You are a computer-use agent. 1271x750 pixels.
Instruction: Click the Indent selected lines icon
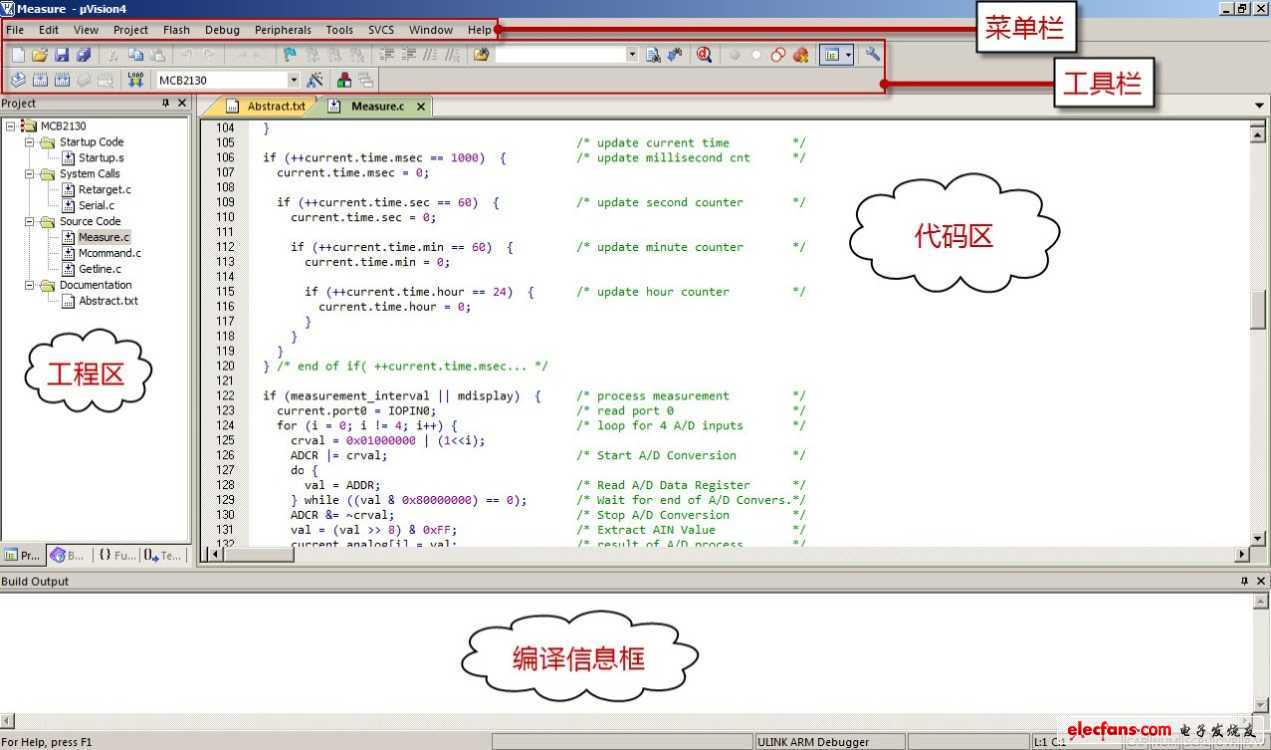click(385, 55)
